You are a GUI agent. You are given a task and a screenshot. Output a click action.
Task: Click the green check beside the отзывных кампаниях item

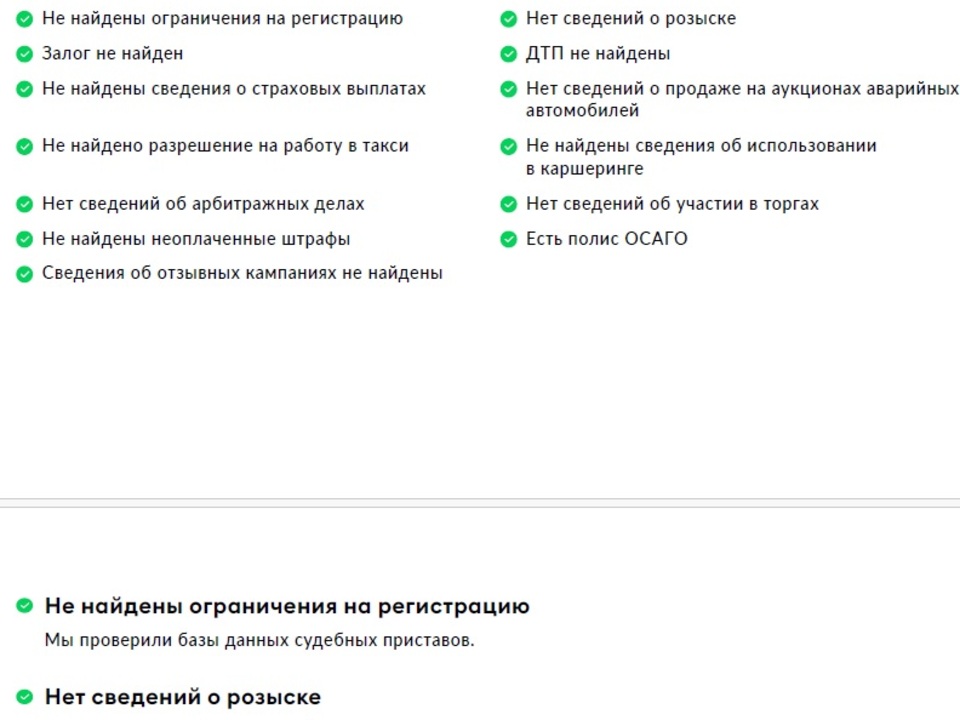pos(25,274)
